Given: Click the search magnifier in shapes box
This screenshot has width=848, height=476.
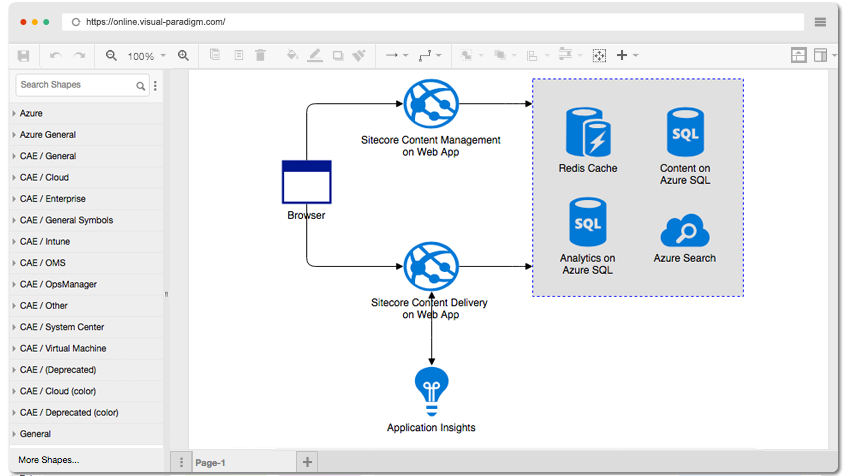Looking at the screenshot, I should coord(141,85).
